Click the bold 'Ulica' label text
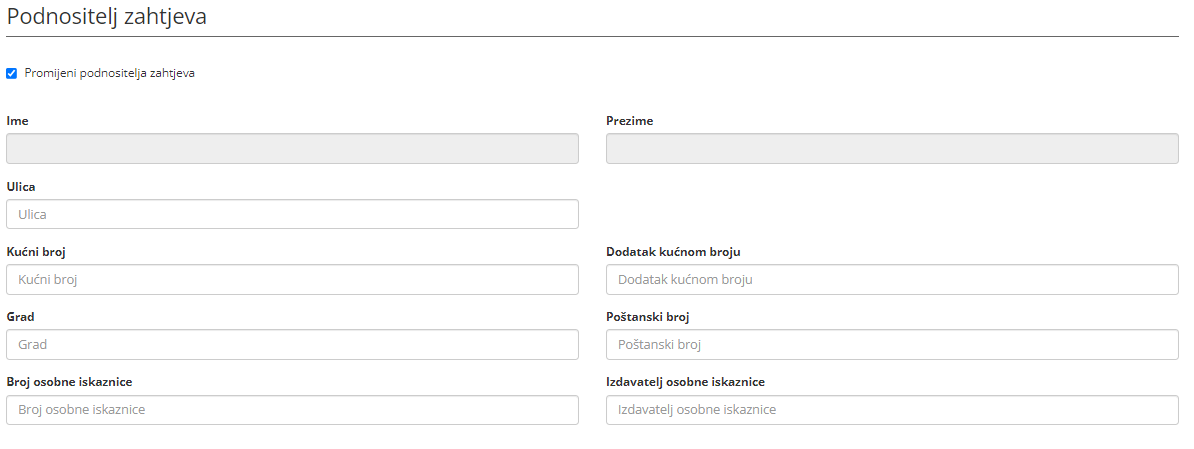The width and height of the screenshot is (1194, 449). pos(21,186)
